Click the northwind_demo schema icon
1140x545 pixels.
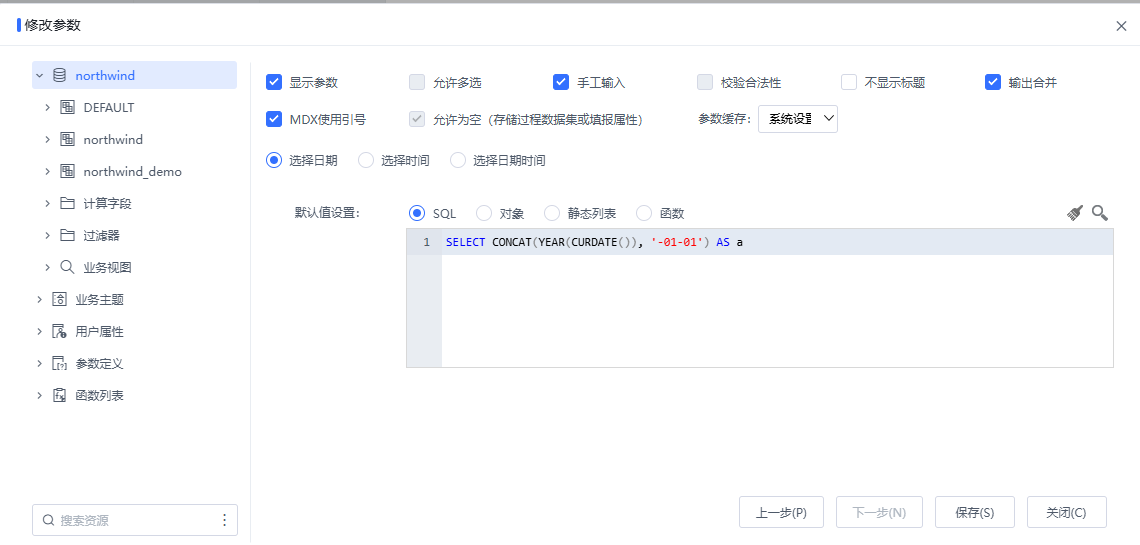pos(68,171)
